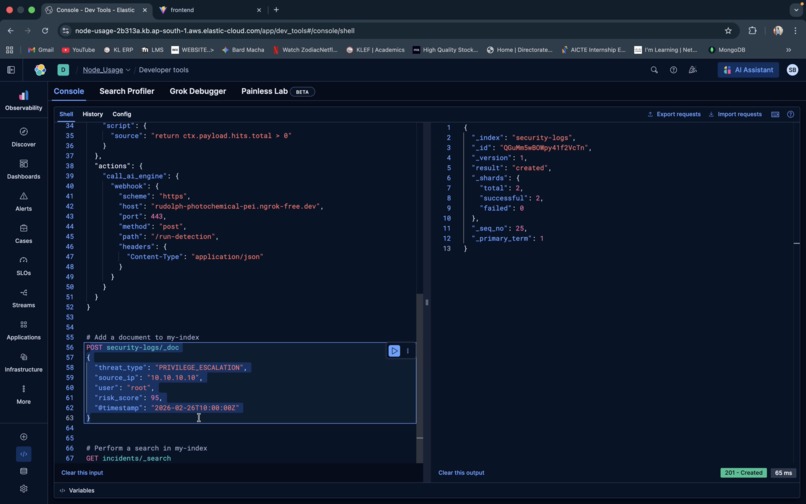Open Cases from the sidebar
Viewport: 806px width, 504px height.
click(23, 233)
